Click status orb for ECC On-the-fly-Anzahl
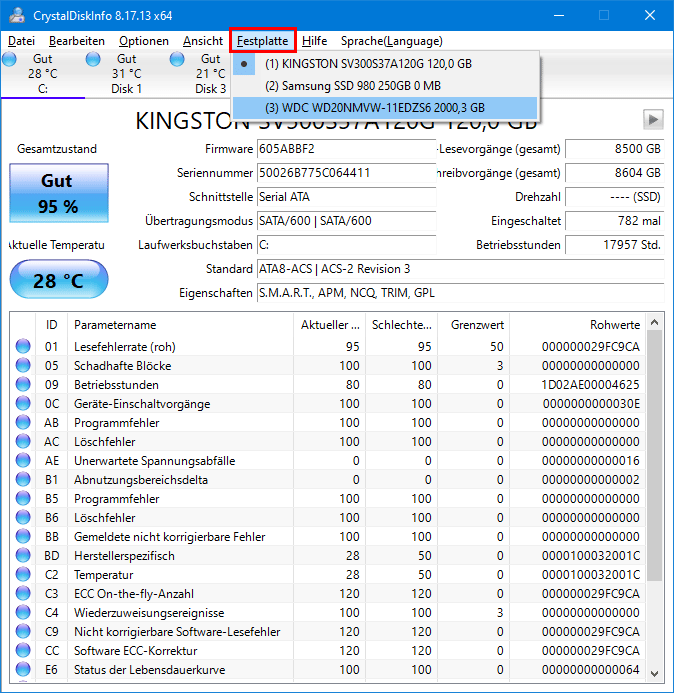 coord(23,594)
